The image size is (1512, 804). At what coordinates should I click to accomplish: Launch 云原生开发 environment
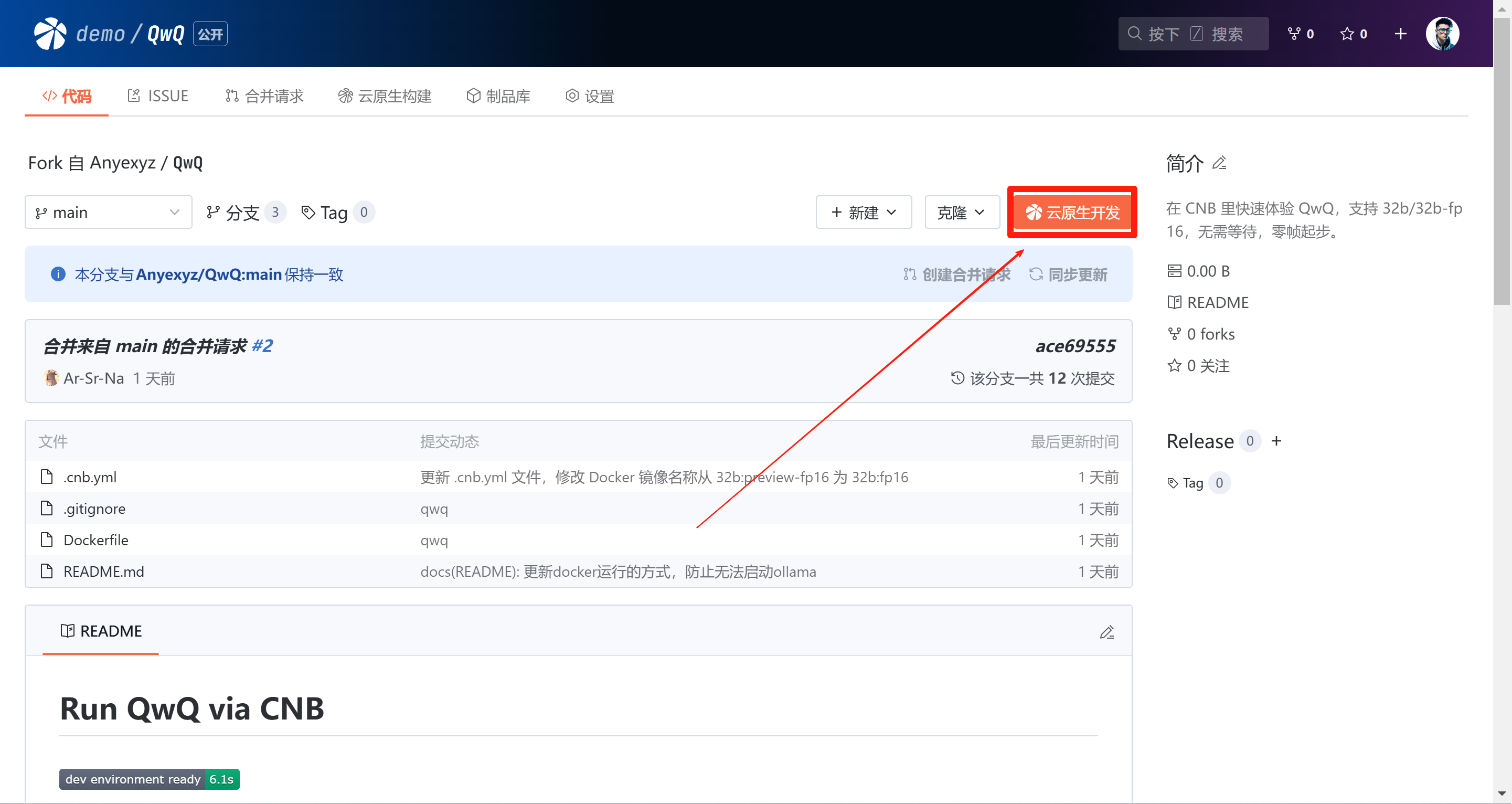pyautogui.click(x=1072, y=212)
